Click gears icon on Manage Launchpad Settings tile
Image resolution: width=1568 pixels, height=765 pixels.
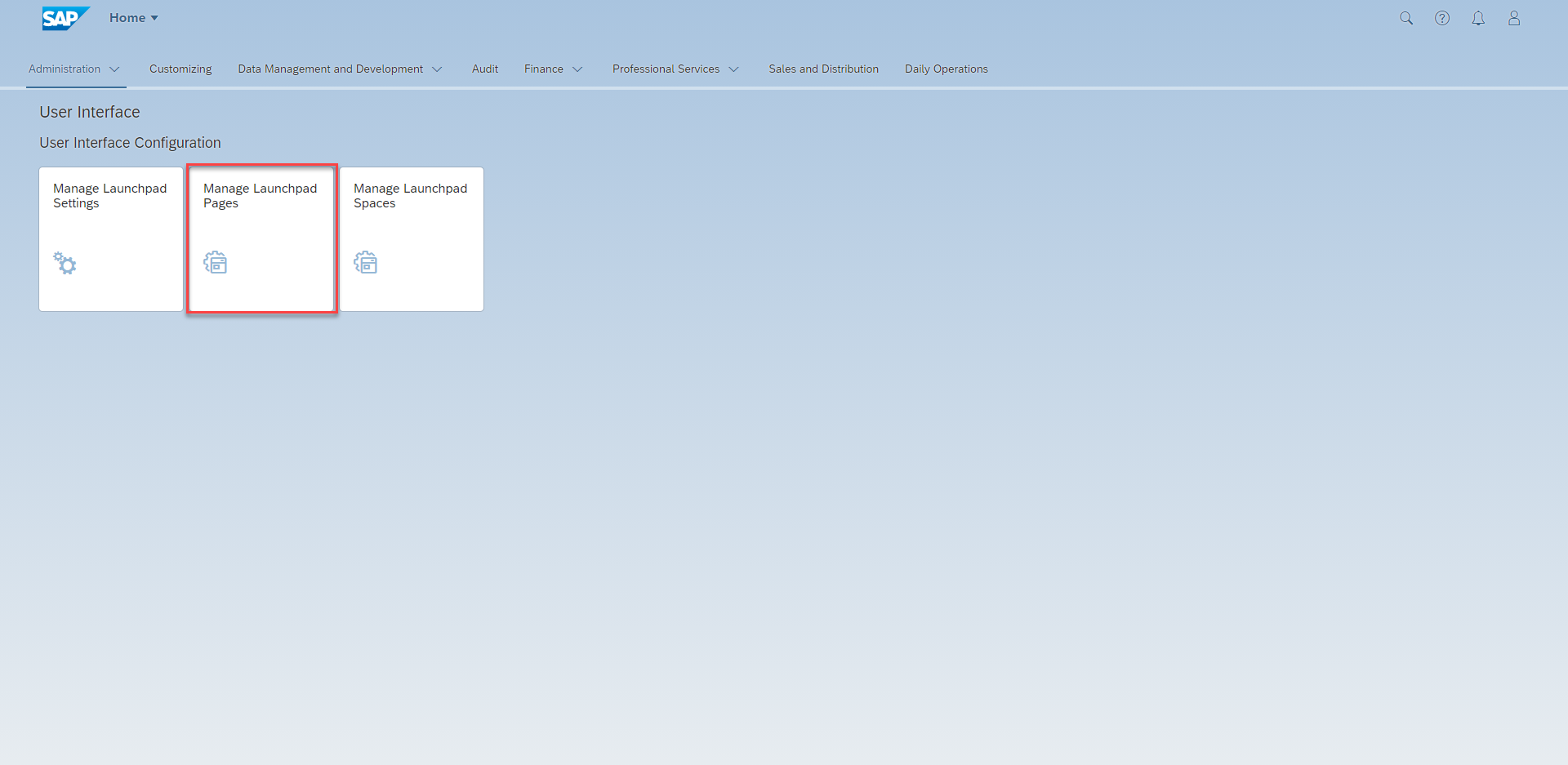pyautogui.click(x=65, y=263)
